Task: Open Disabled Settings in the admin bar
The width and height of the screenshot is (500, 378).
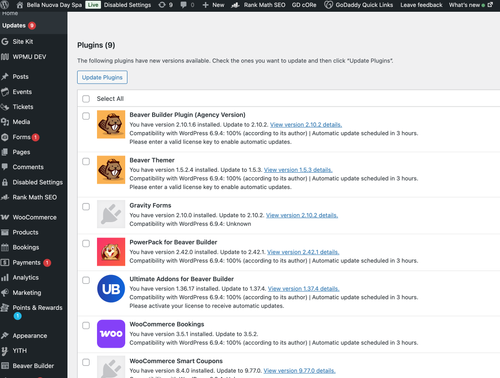Action: point(127,5)
